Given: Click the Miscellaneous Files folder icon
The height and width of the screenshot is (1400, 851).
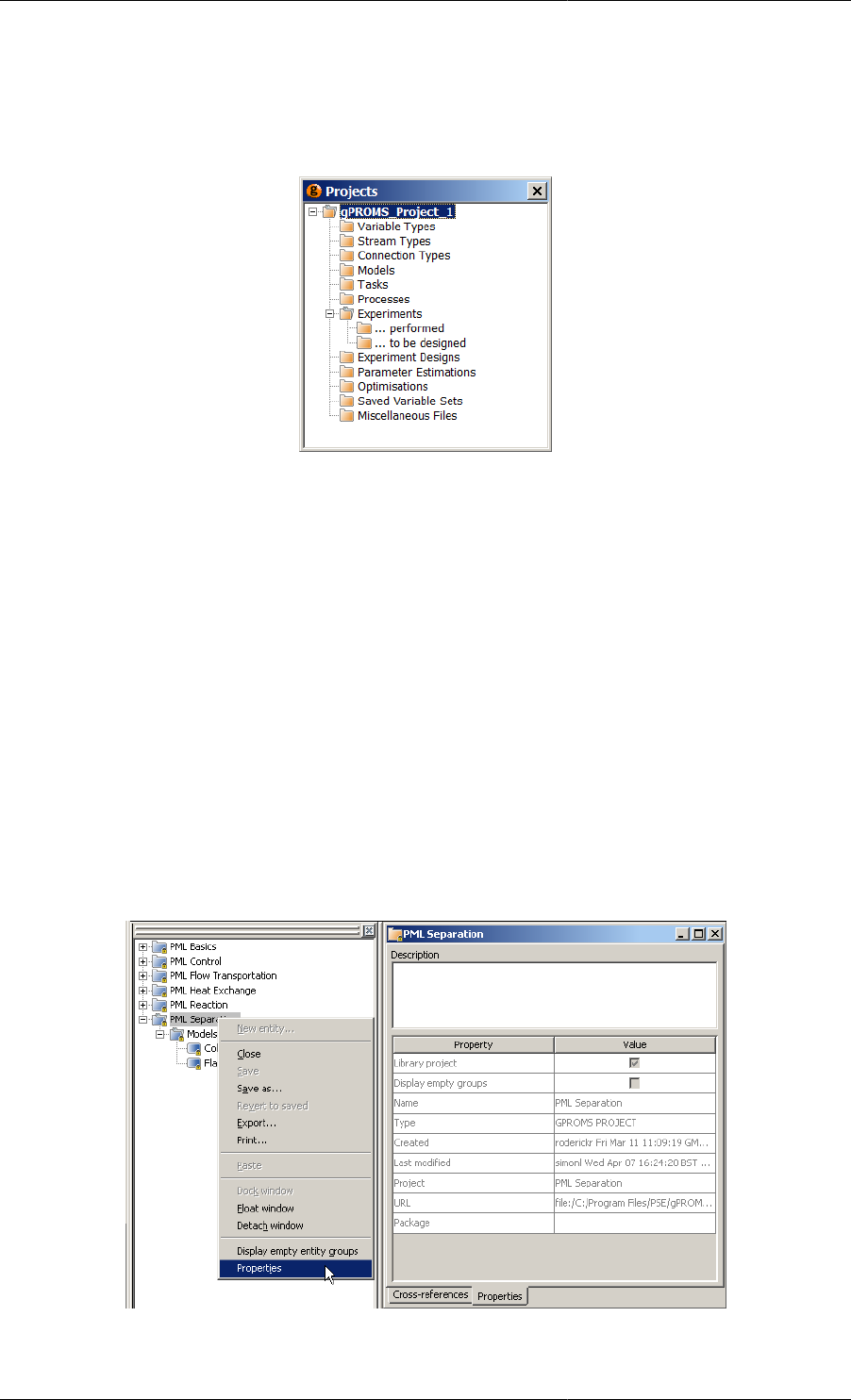Looking at the screenshot, I should (347, 416).
